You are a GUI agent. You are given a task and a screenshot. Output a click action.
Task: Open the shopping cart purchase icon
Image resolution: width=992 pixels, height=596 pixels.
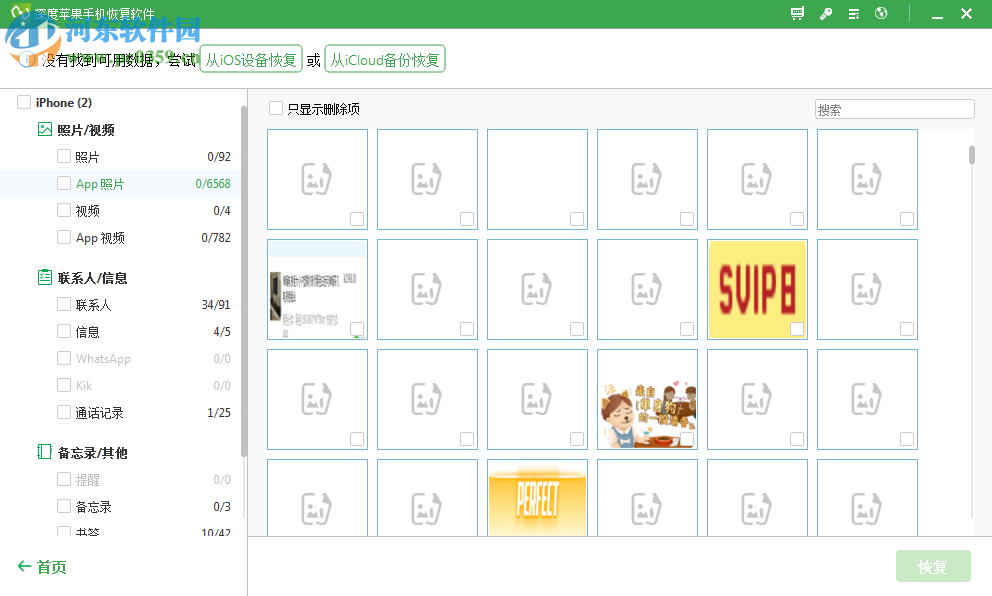[x=798, y=13]
